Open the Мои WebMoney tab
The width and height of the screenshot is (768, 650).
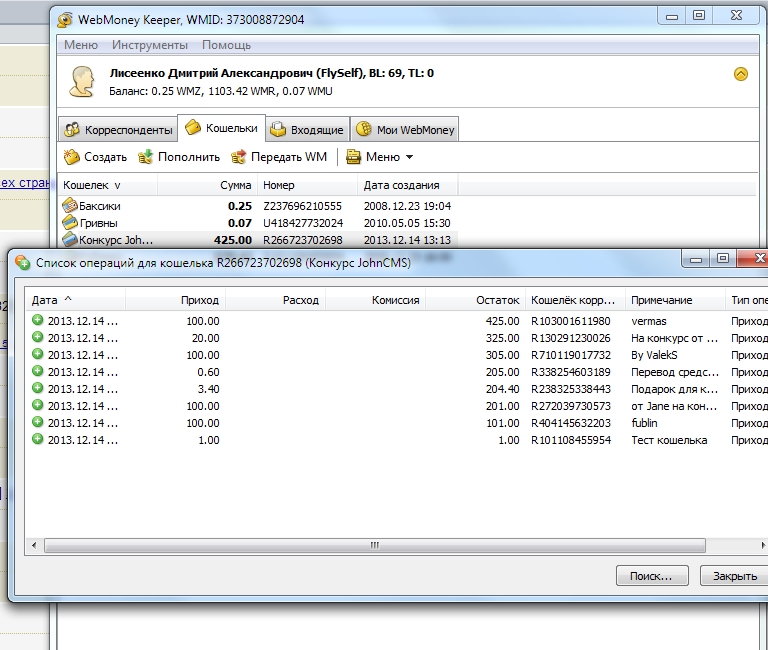pyautogui.click(x=405, y=130)
